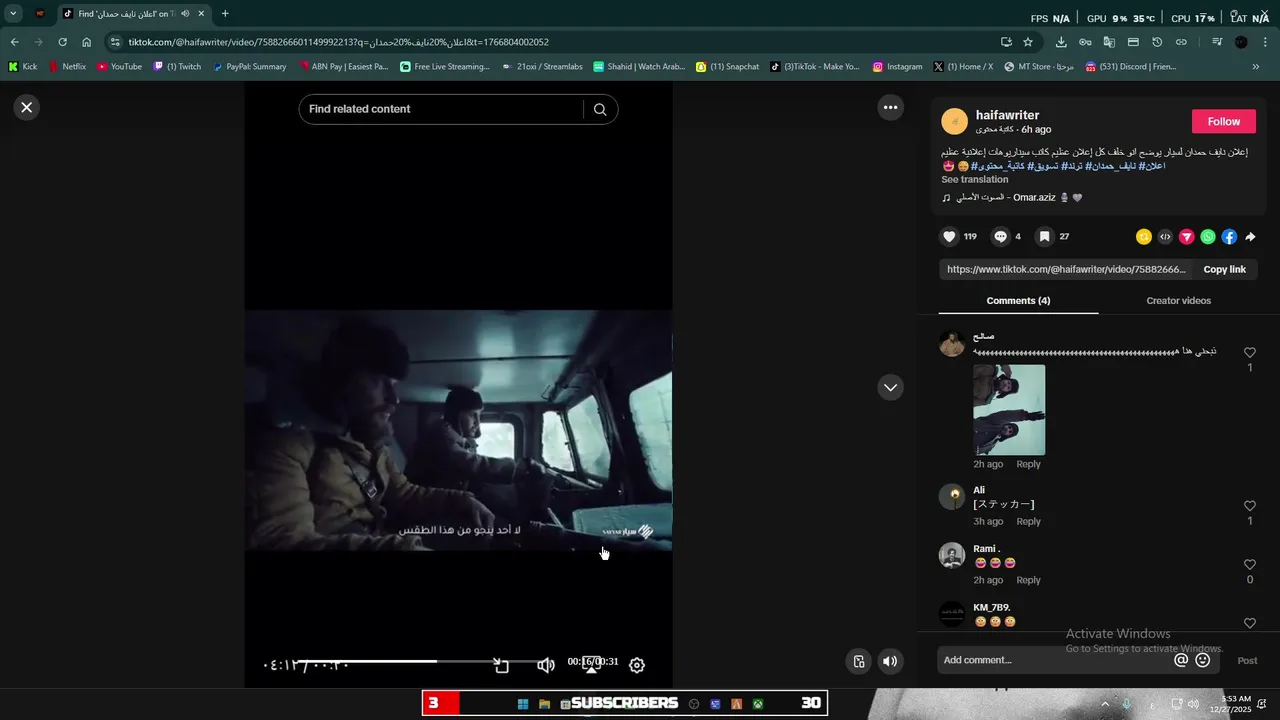Open a new browser tab
1280x720 pixels.
point(225,14)
